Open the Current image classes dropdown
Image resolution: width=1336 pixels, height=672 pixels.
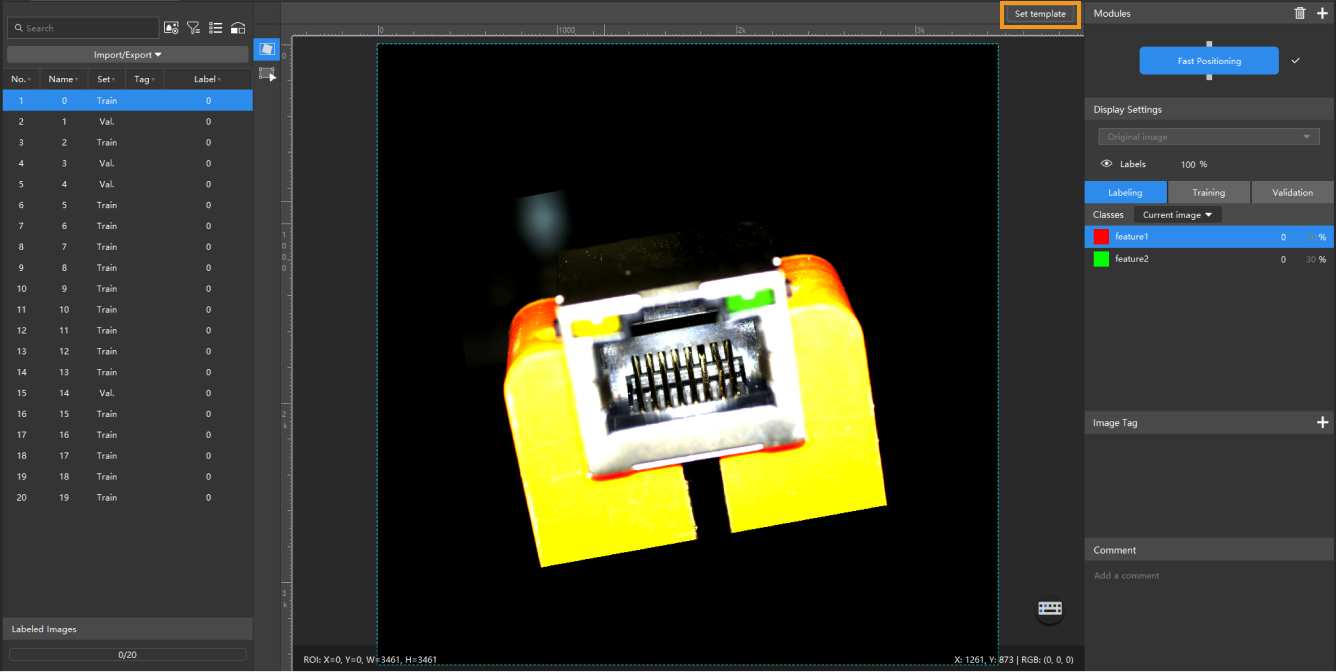tap(1177, 214)
